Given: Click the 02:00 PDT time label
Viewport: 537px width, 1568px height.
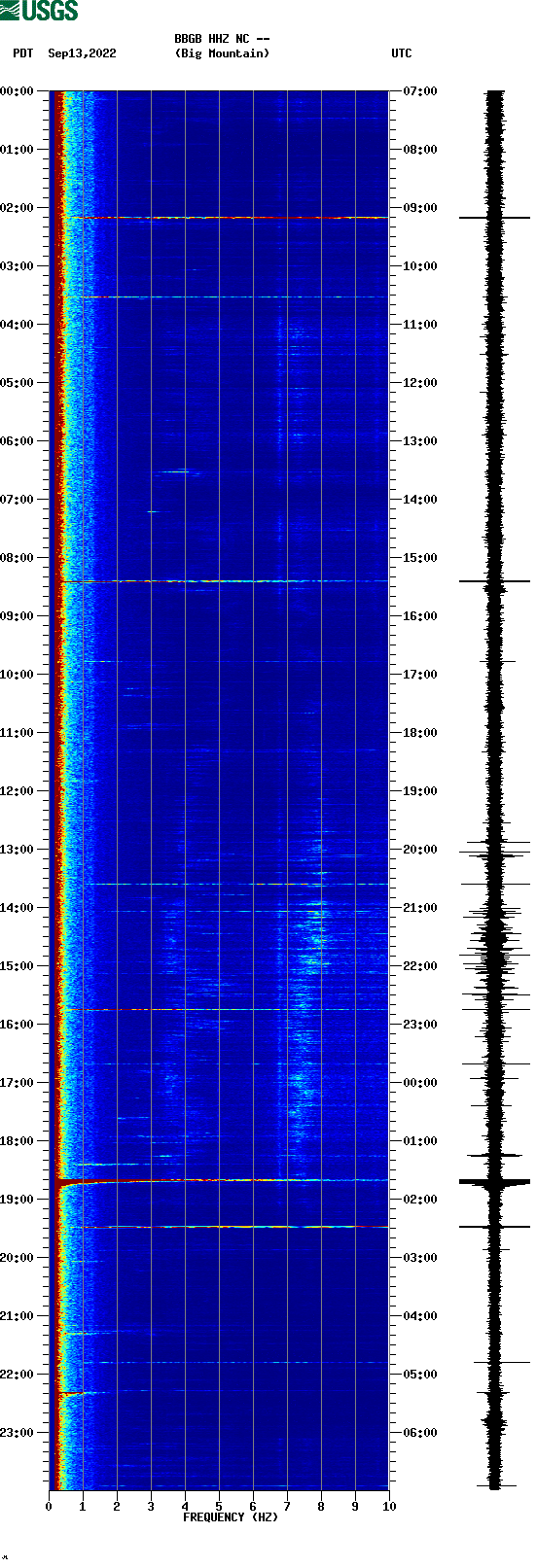Looking at the screenshot, I should point(18,208).
